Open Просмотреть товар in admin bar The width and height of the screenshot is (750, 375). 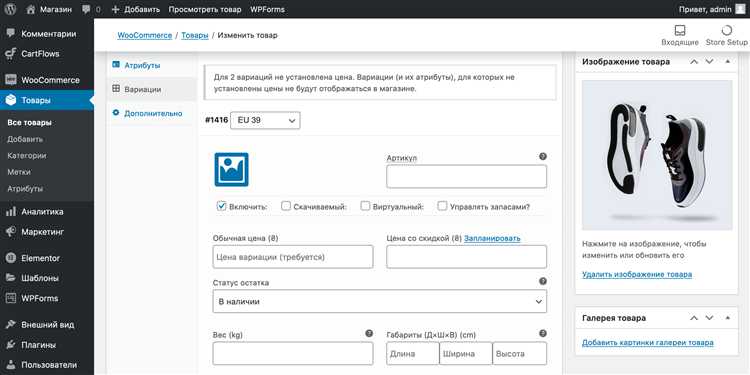206,9
